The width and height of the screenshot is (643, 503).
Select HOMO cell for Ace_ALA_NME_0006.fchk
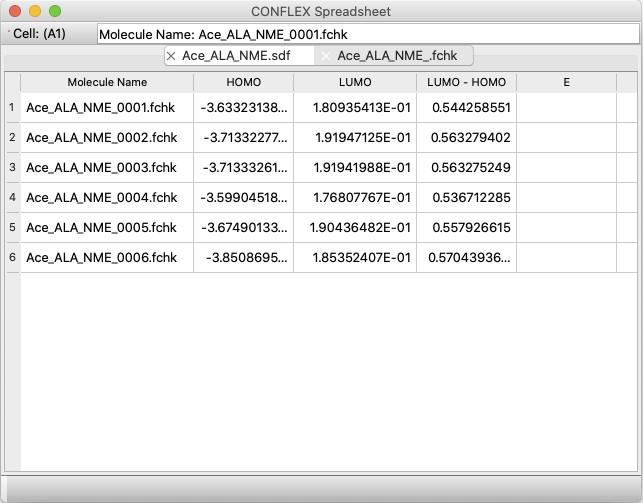(x=244, y=258)
